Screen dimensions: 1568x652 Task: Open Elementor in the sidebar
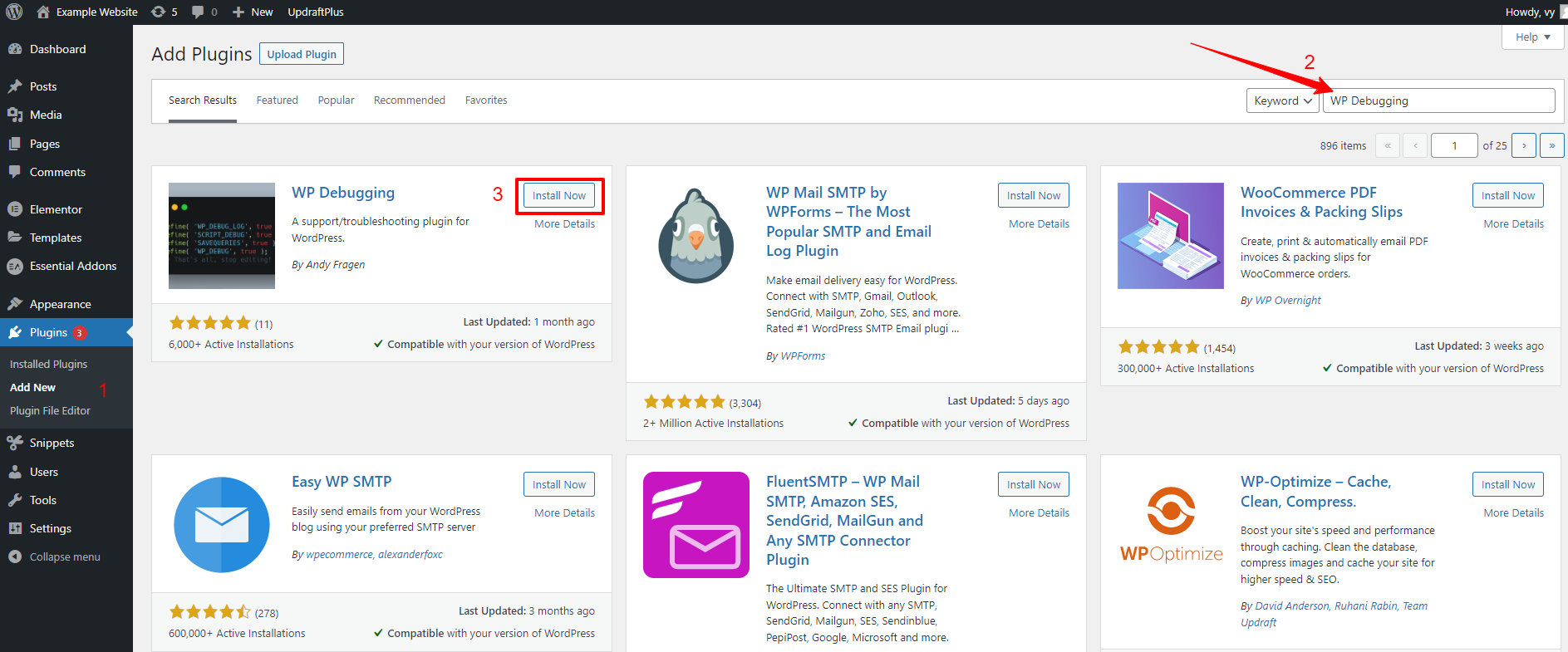click(56, 209)
